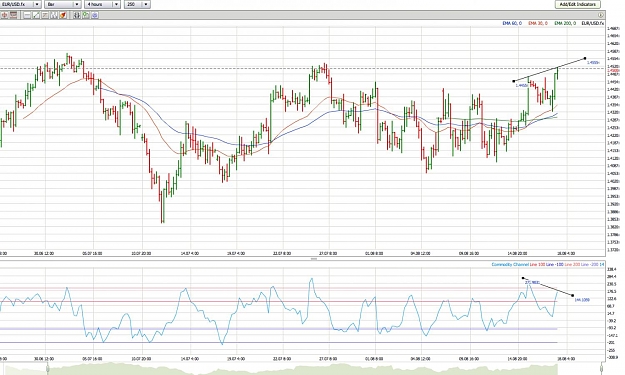Viewport: 625px width, 375px height.
Task: Grab the left handle of bottom range slider
Action: click(47, 369)
